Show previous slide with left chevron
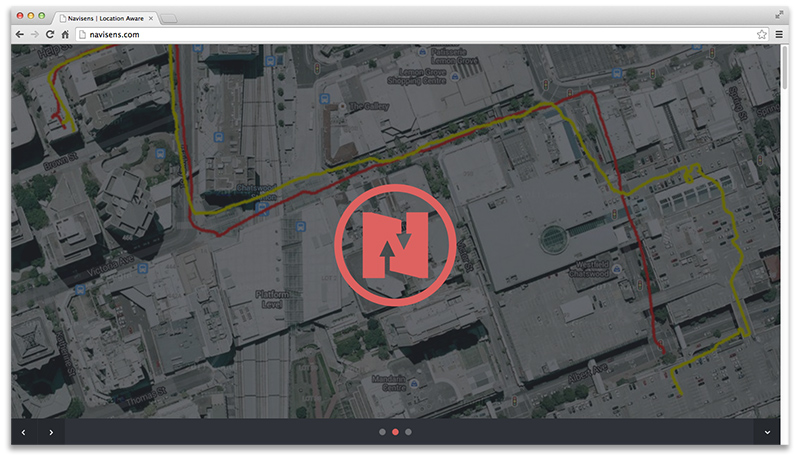Viewport: 800px width, 459px height. tap(23, 432)
